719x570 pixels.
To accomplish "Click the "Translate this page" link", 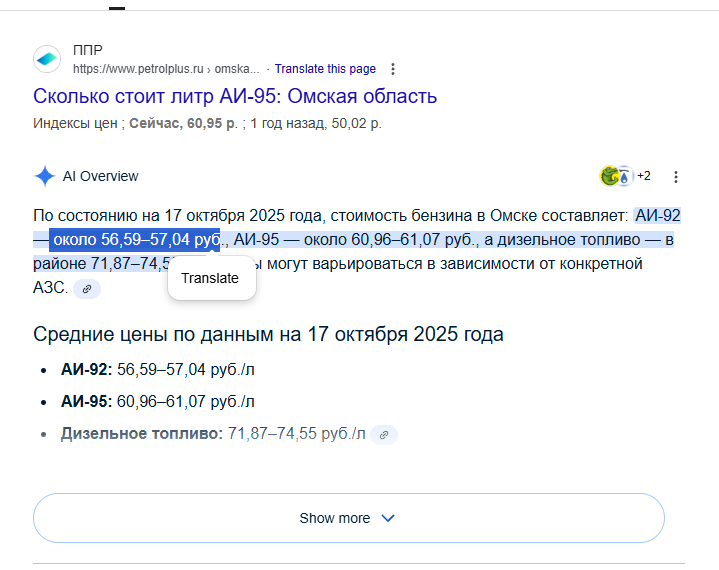I will [325, 69].
